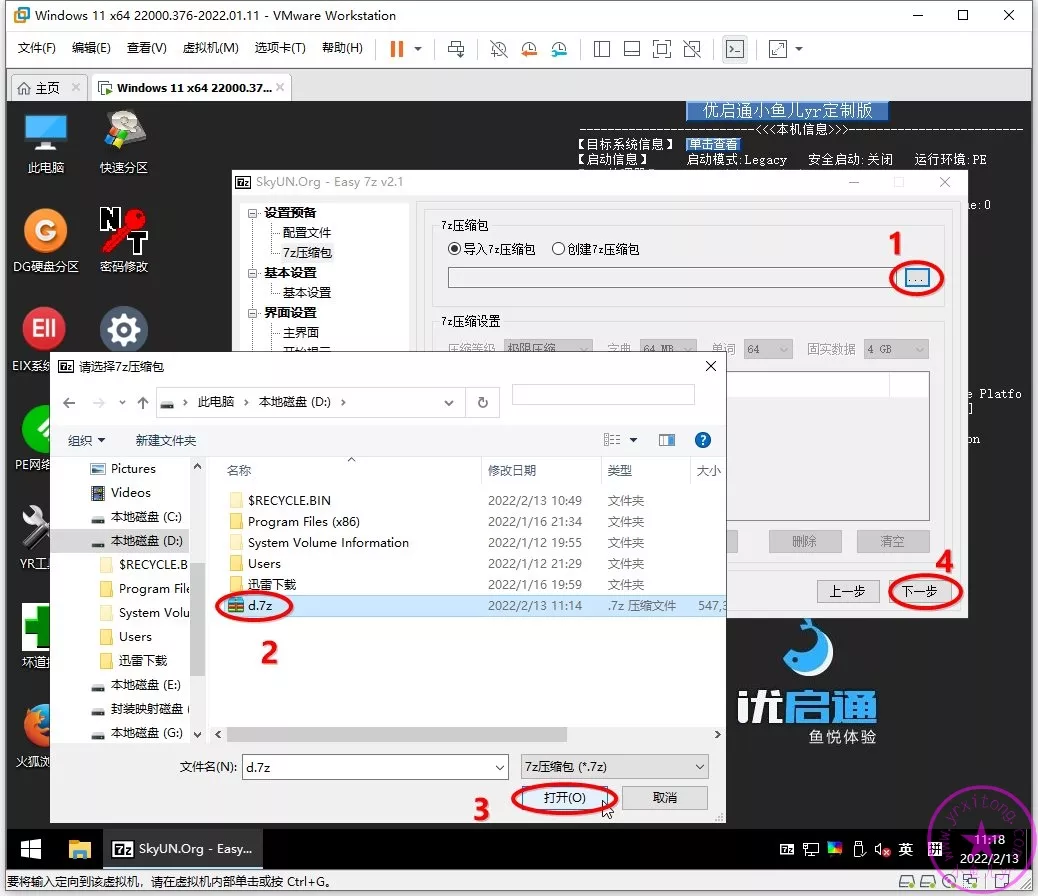Open the 7z压缩包 (*.7z) file type dropdown
This screenshot has height=896, width=1038.
(614, 767)
